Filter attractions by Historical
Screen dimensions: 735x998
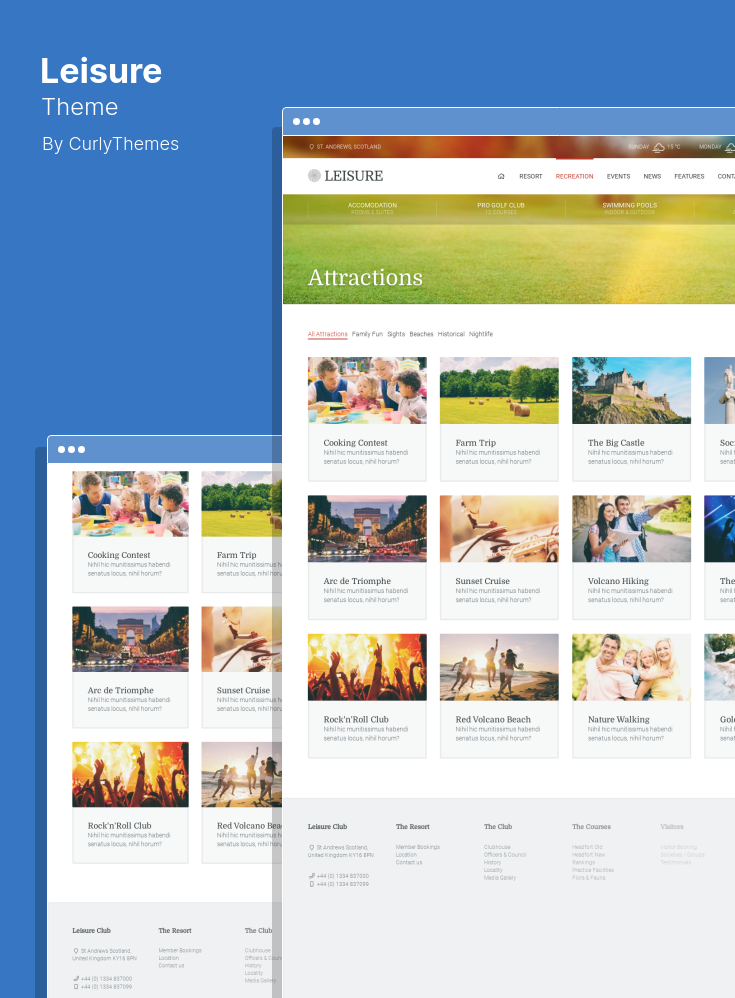pos(451,334)
